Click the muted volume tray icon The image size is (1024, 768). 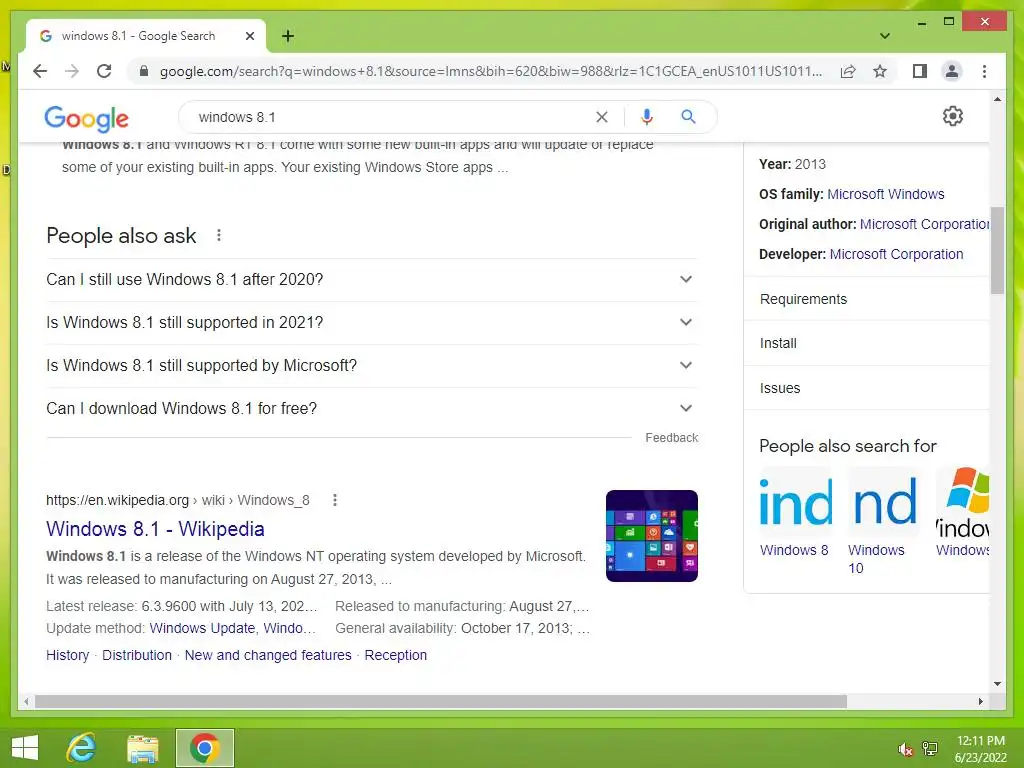[905, 749]
